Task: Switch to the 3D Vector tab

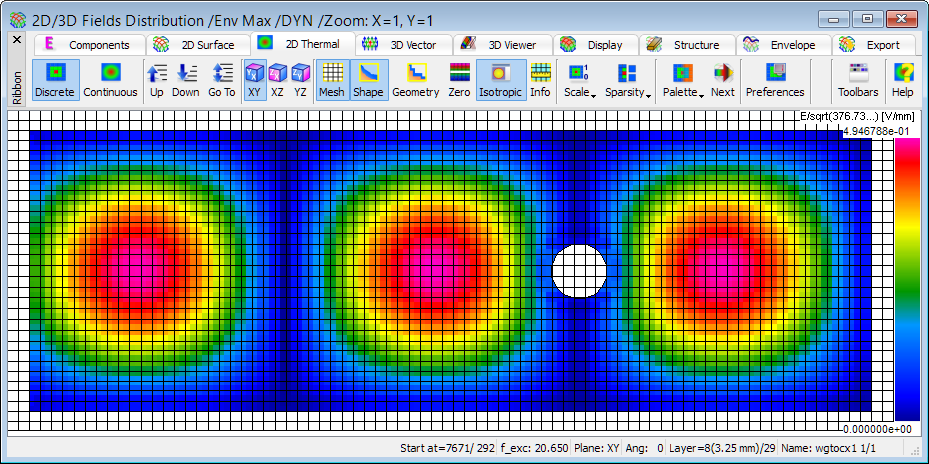Action: [x=403, y=45]
